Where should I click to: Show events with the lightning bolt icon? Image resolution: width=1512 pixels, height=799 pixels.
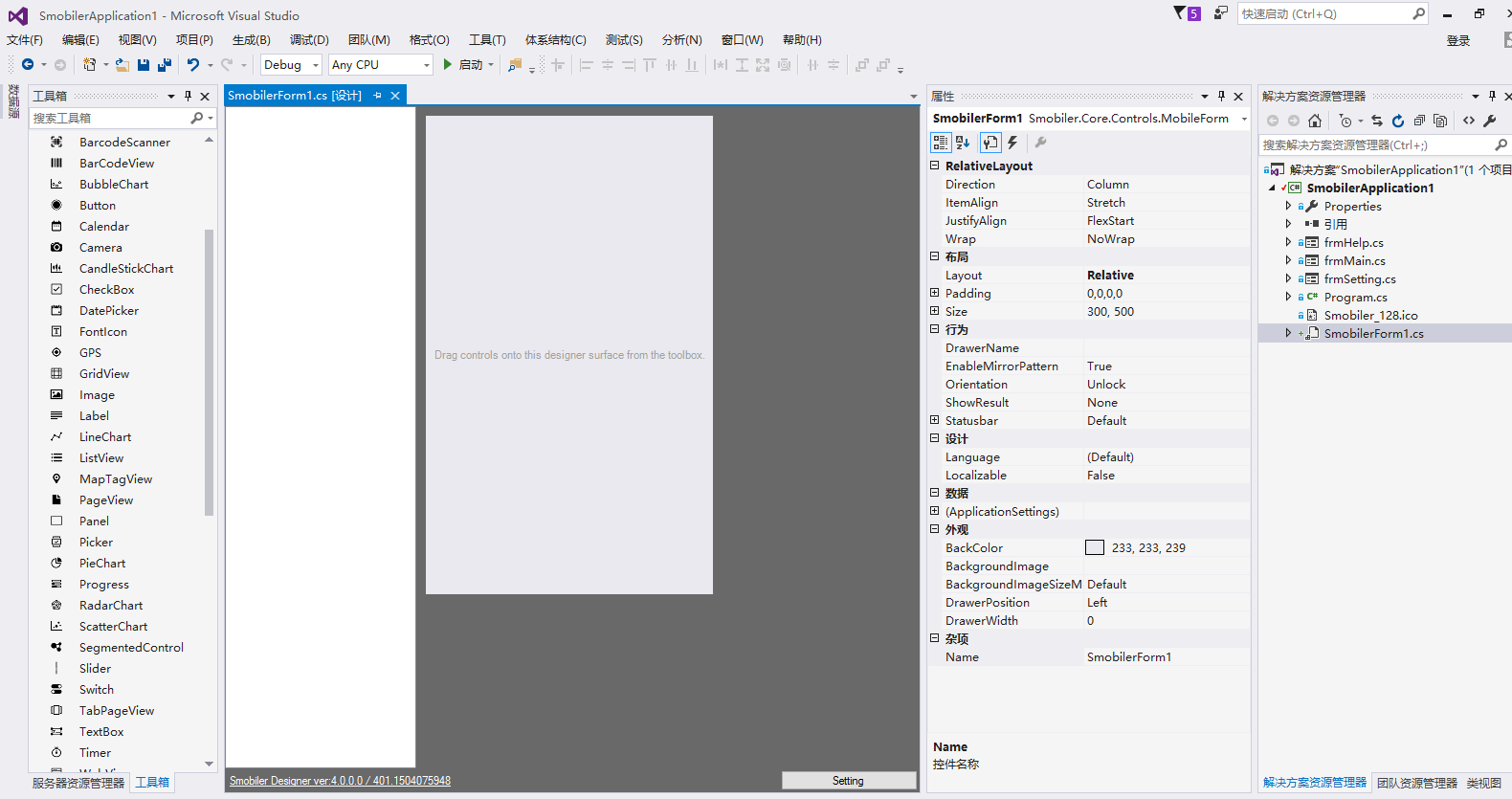[x=1012, y=143]
